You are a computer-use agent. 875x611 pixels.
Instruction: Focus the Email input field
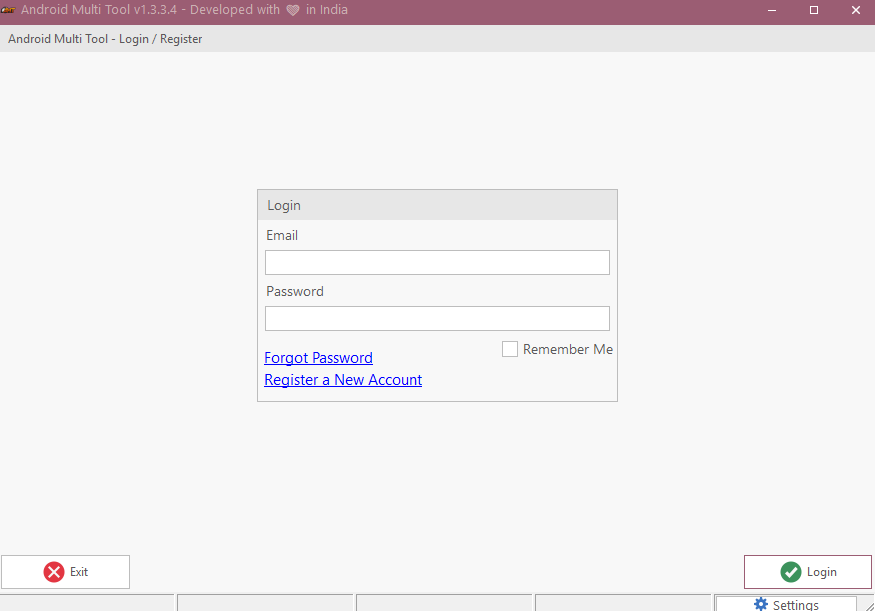click(x=437, y=262)
